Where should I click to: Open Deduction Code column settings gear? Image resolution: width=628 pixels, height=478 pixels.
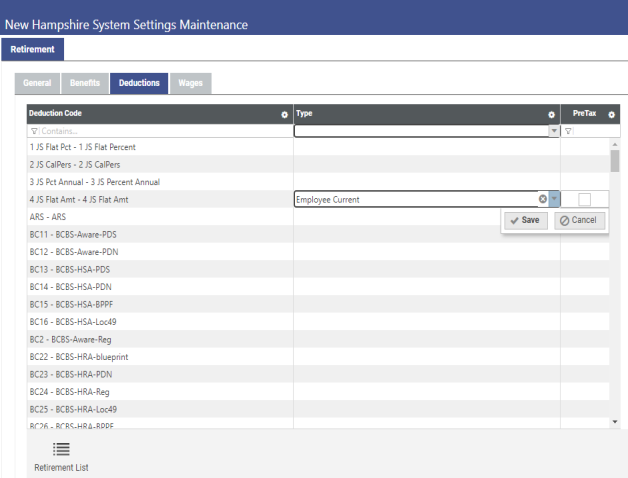(285, 115)
